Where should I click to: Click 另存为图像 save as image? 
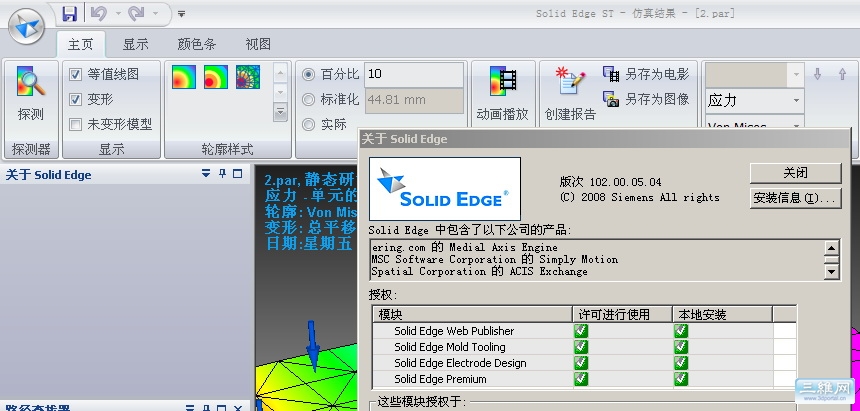(x=646, y=99)
